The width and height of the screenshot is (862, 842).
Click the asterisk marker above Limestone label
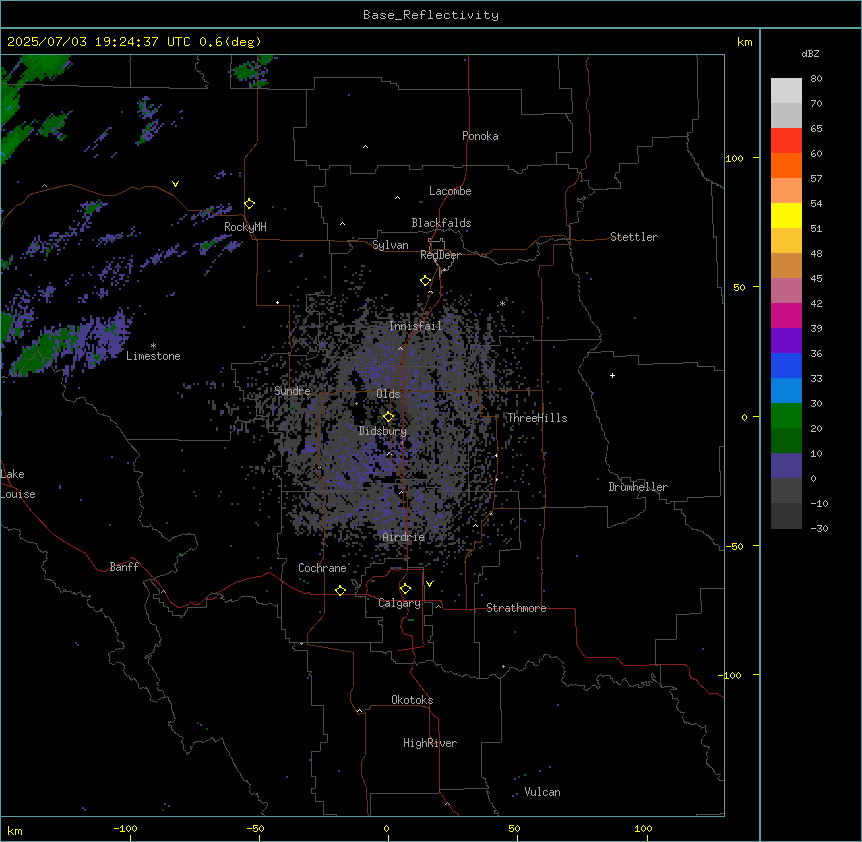pos(153,345)
